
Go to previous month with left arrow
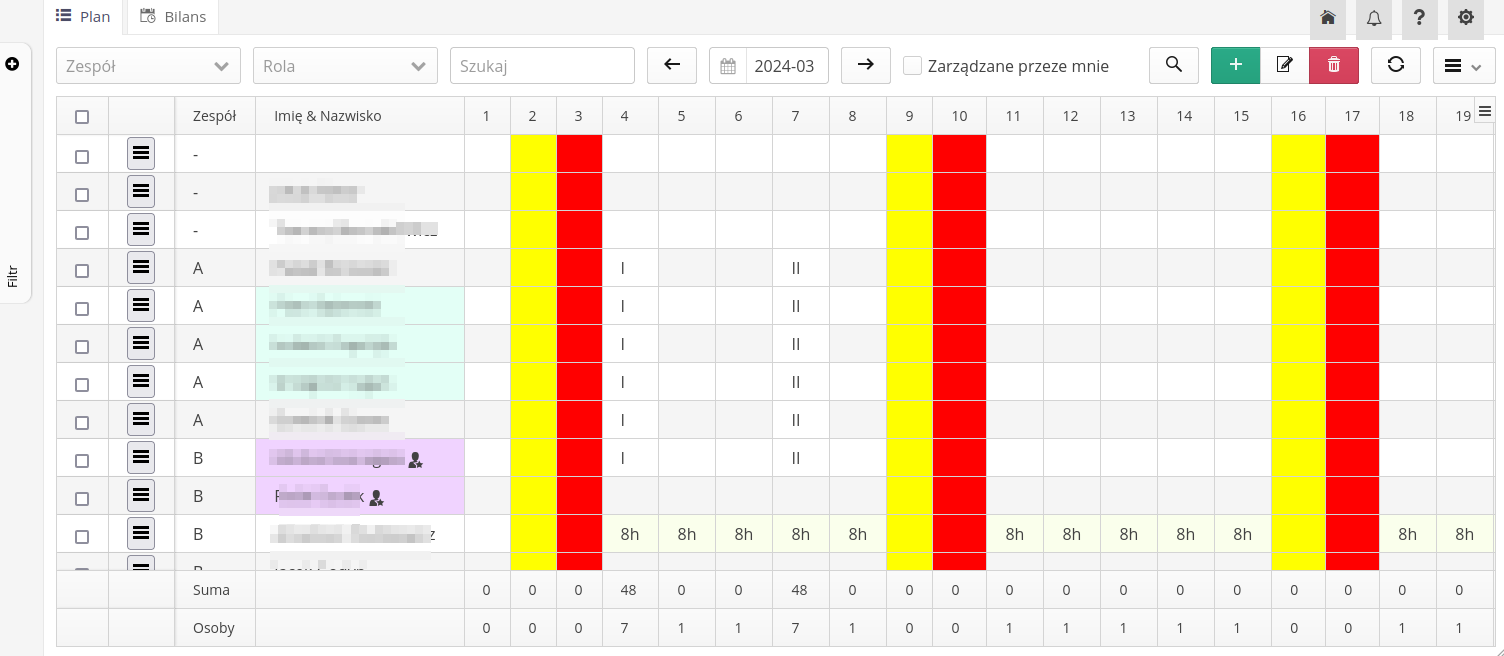[x=672, y=65]
